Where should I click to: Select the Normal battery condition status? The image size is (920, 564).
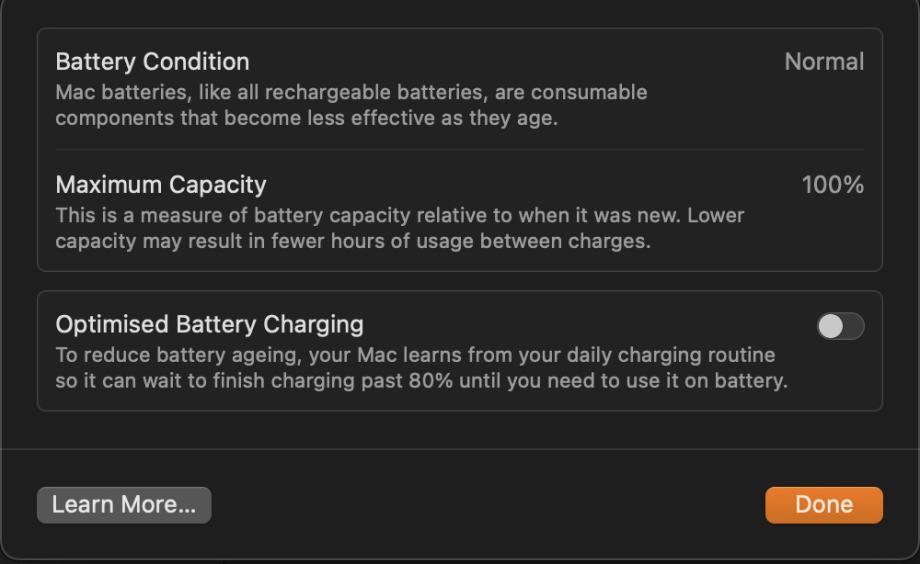coord(824,62)
